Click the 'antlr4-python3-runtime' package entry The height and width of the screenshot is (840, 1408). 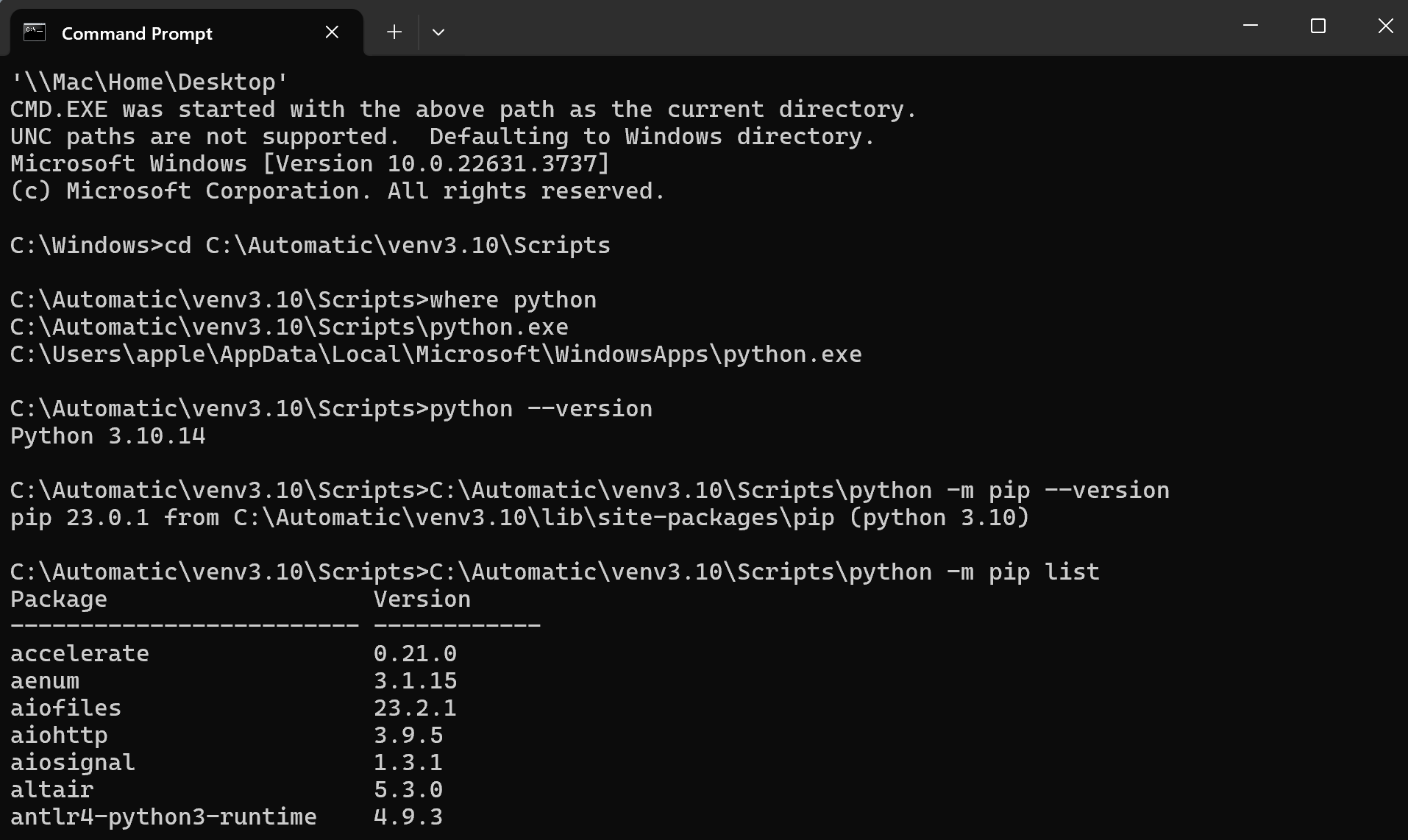pyautogui.click(x=163, y=817)
